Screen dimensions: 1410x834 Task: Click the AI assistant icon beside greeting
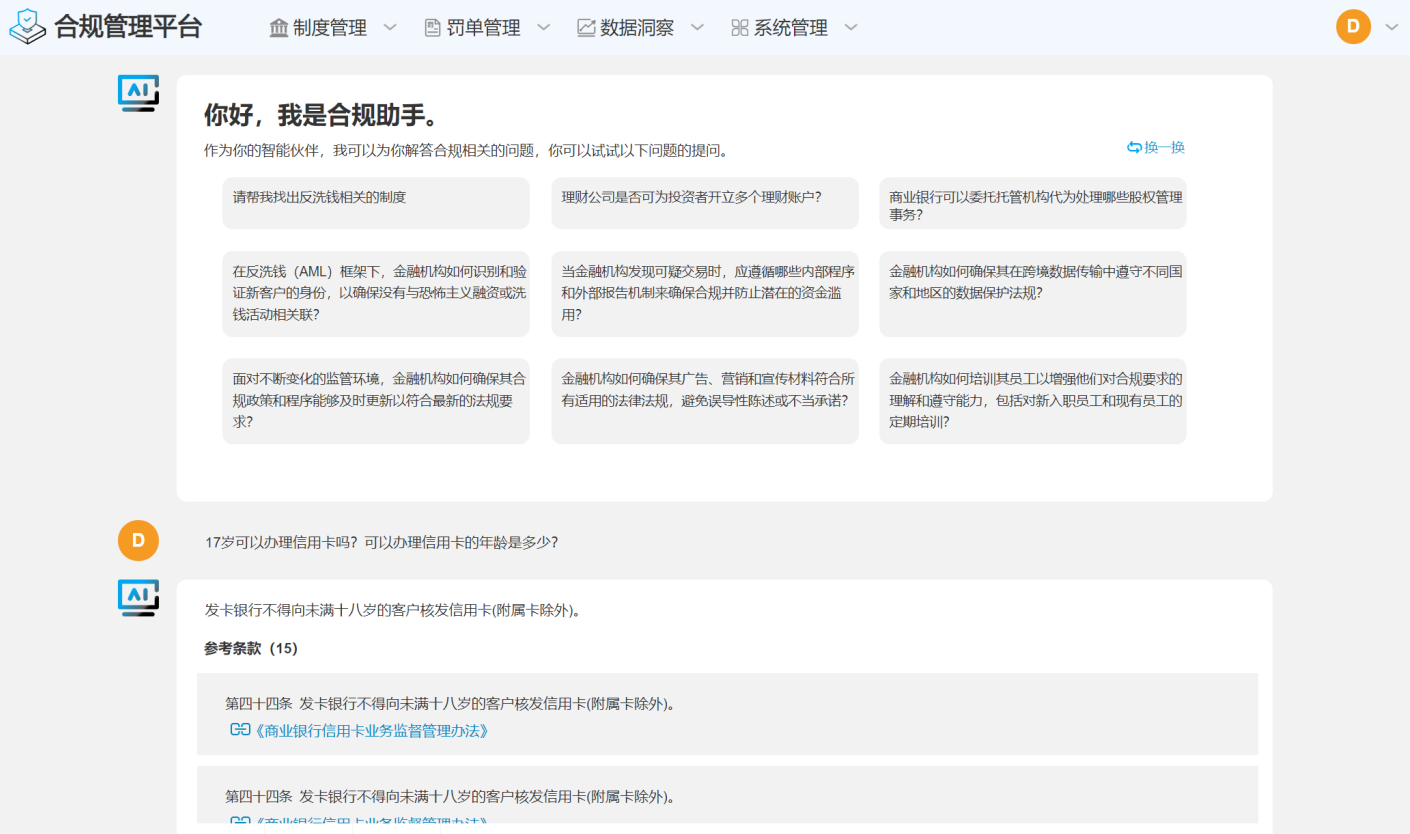coord(138,93)
